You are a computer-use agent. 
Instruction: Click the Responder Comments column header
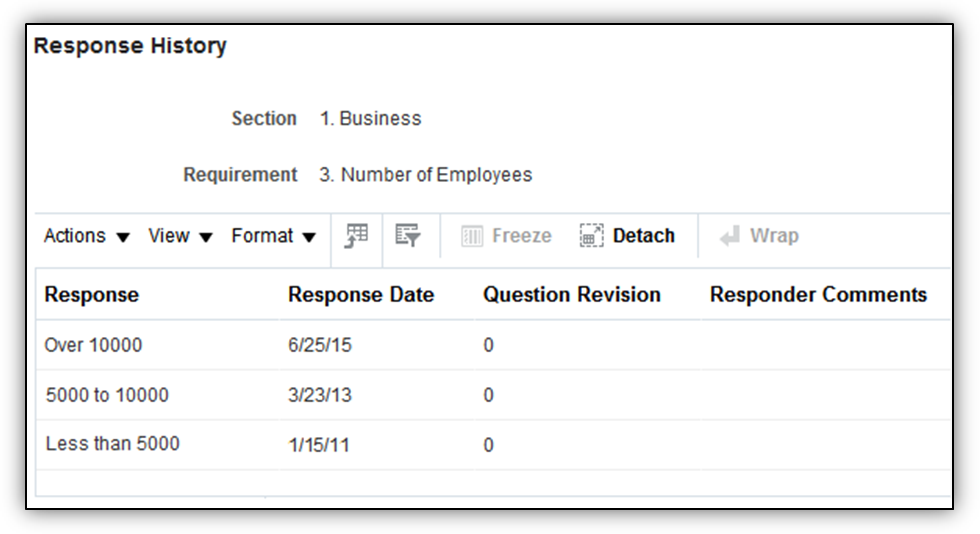818,295
